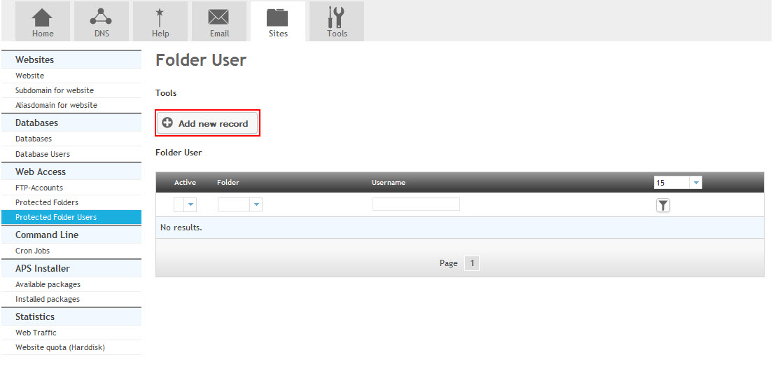The height and width of the screenshot is (383, 773).
Task: Click the Folder column header
Action: pos(228,182)
